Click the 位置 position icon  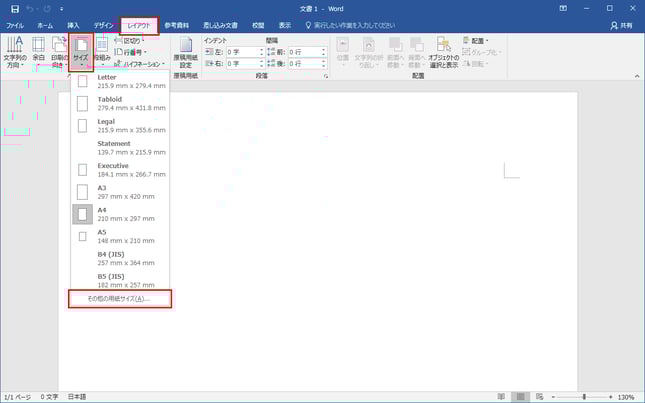(x=343, y=52)
